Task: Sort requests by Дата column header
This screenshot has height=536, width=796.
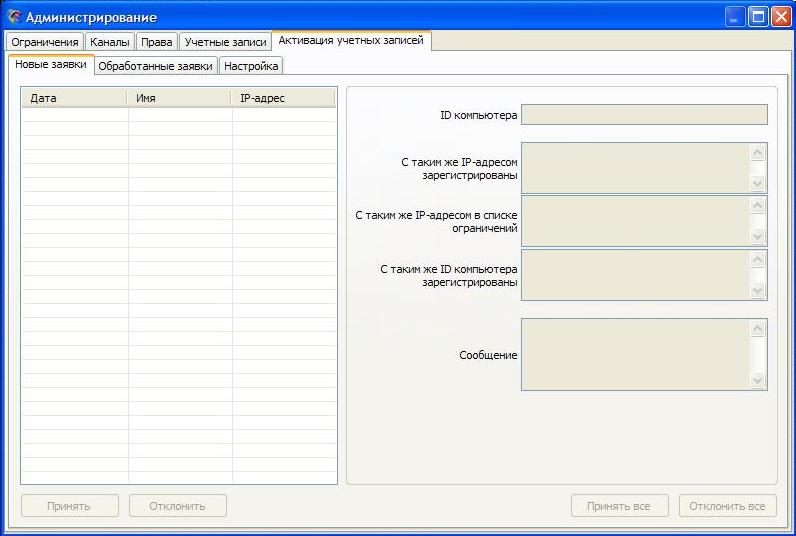Action: pos(75,98)
